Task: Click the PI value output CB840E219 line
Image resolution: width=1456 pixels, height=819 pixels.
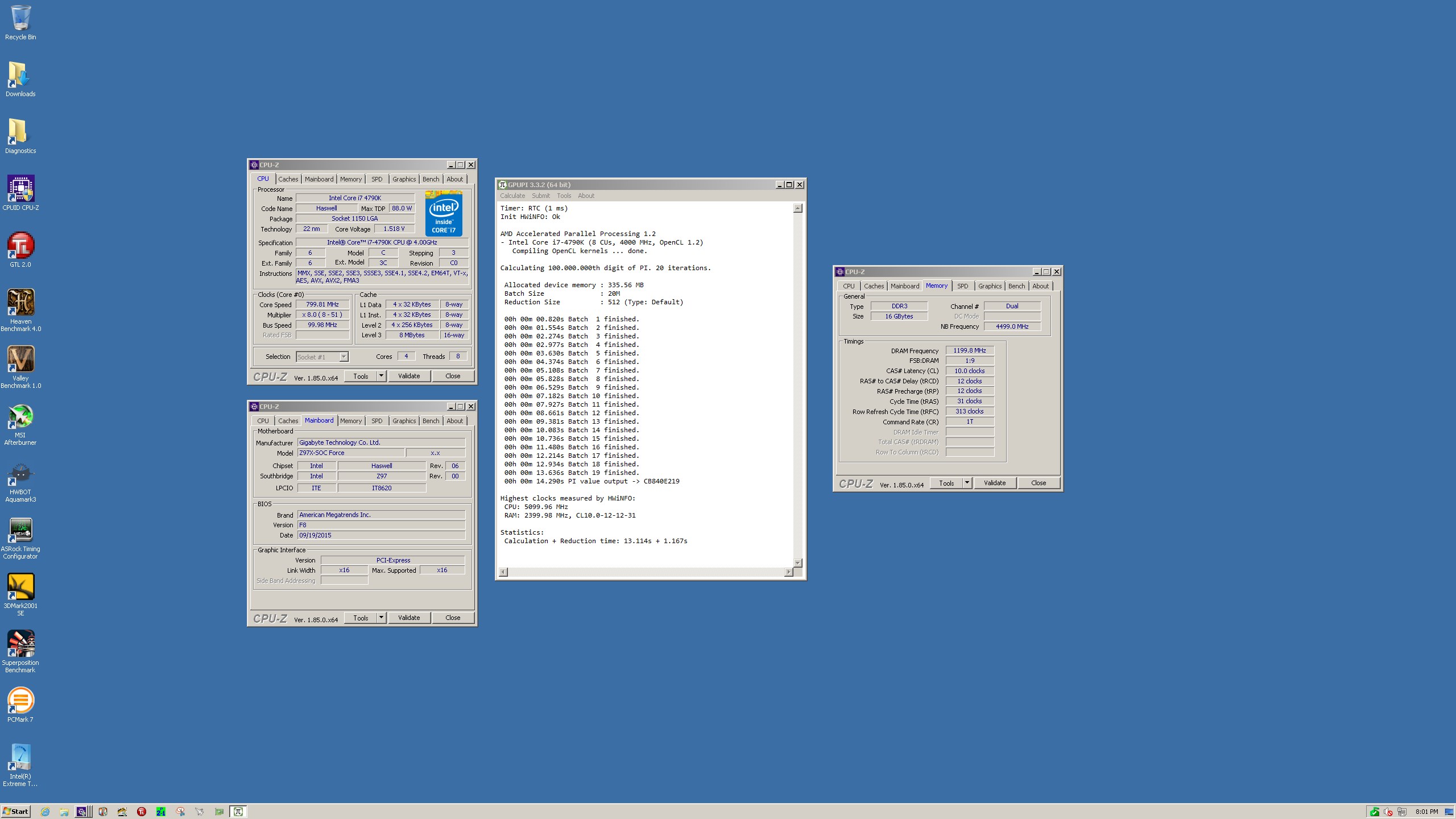Action: click(x=591, y=481)
